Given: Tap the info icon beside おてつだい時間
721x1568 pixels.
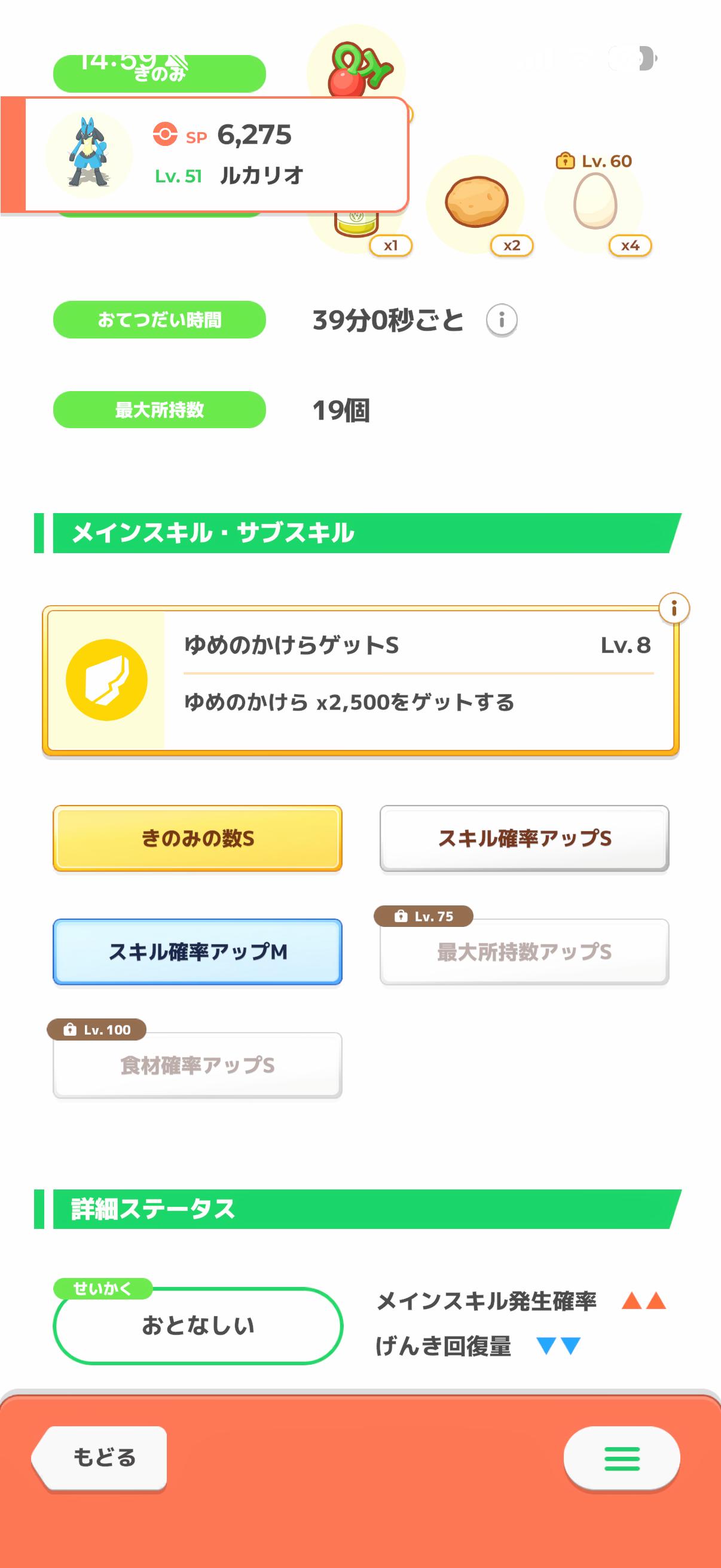Looking at the screenshot, I should coord(502,319).
